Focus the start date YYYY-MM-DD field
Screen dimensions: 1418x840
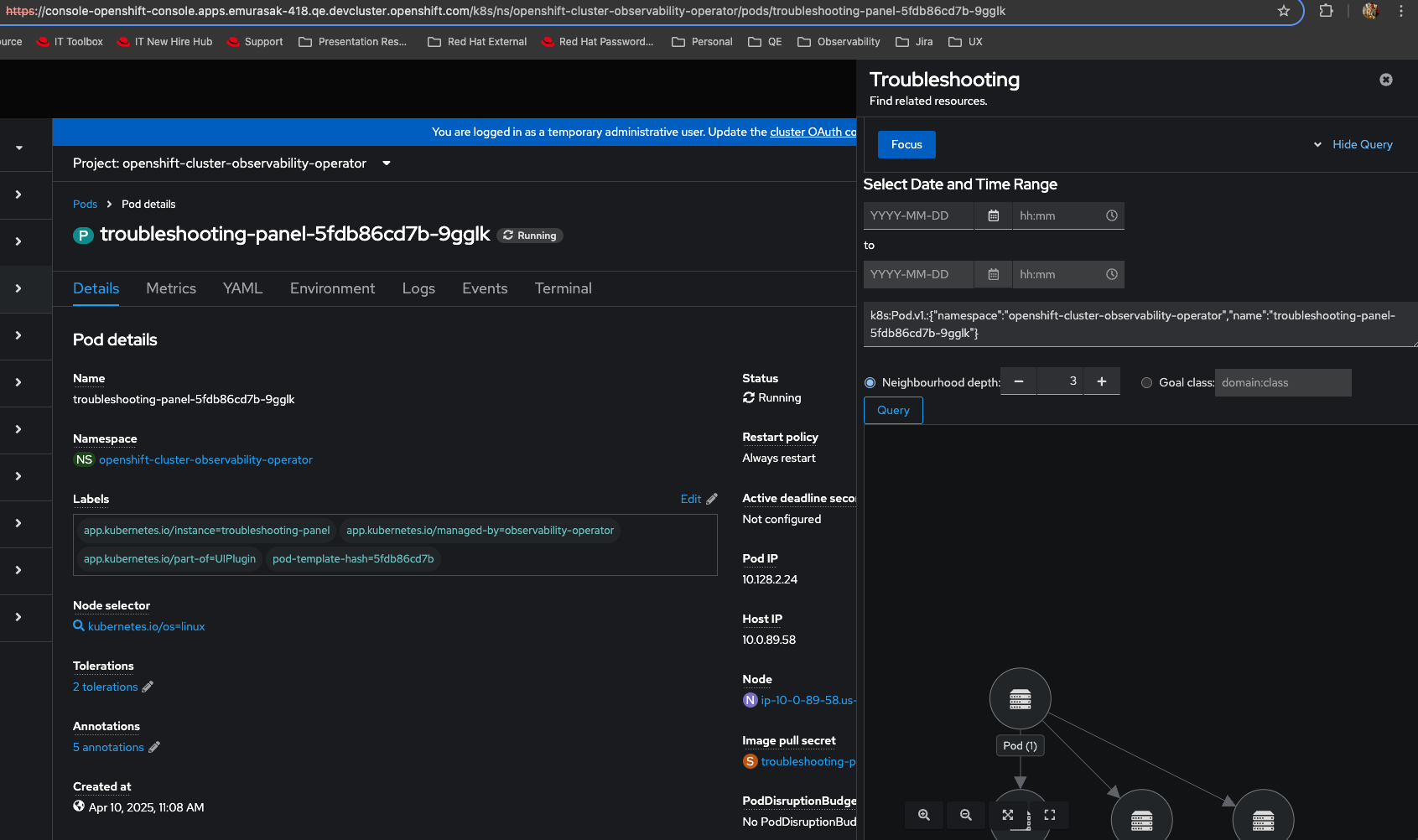[x=918, y=215]
